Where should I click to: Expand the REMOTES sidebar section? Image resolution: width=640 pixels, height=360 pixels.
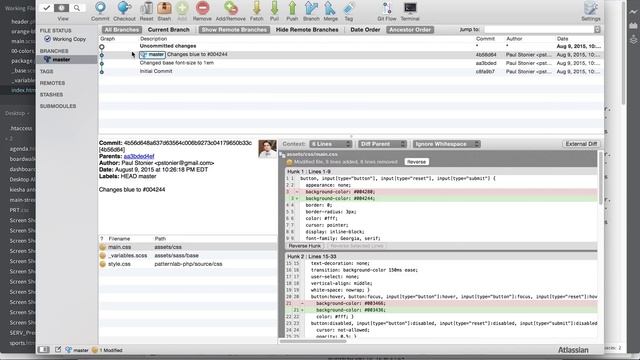click(x=52, y=83)
